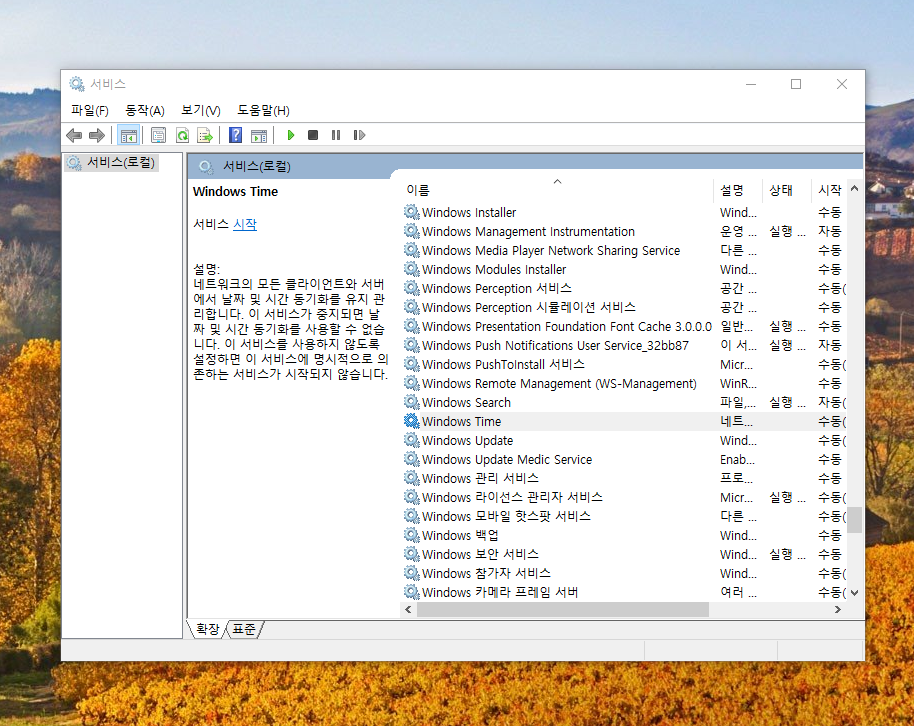The width and height of the screenshot is (914, 726).
Task: Click the 시작 link to start service
Action: pyautogui.click(x=245, y=224)
